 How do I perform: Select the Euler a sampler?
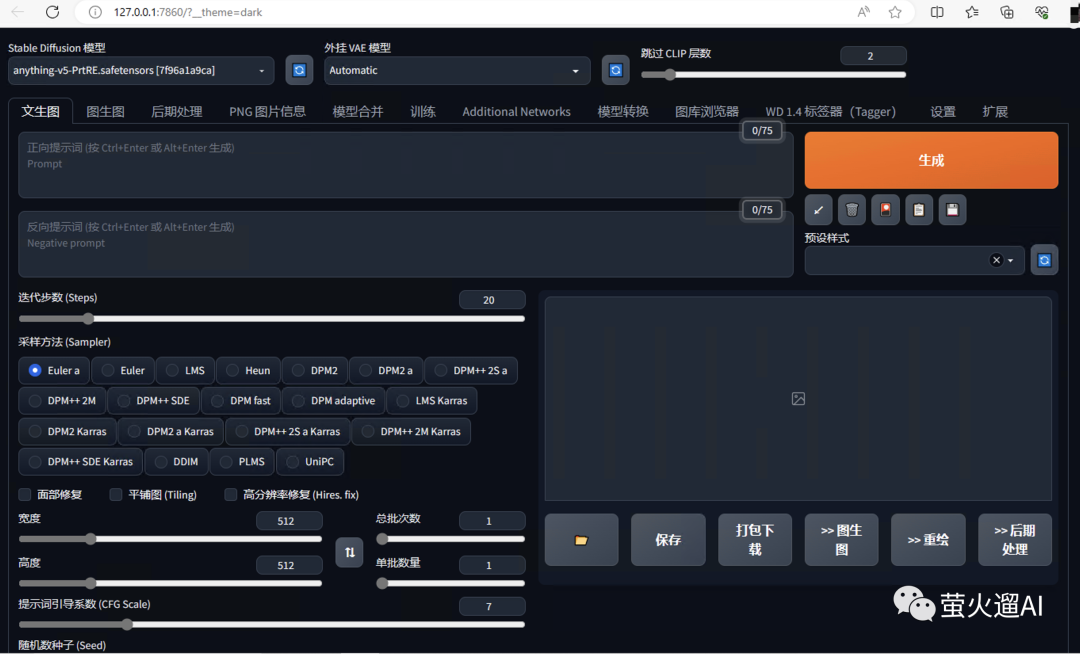pyautogui.click(x=54, y=370)
